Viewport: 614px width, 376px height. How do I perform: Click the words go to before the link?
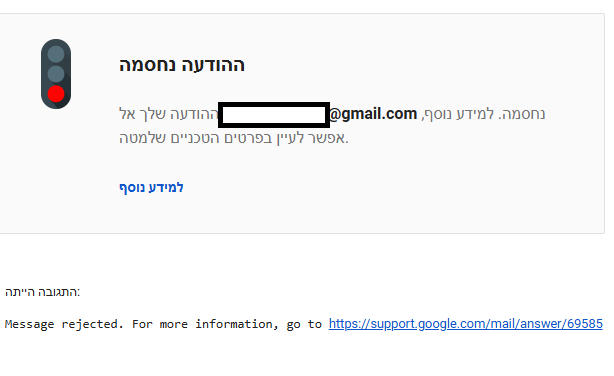pos(304,325)
